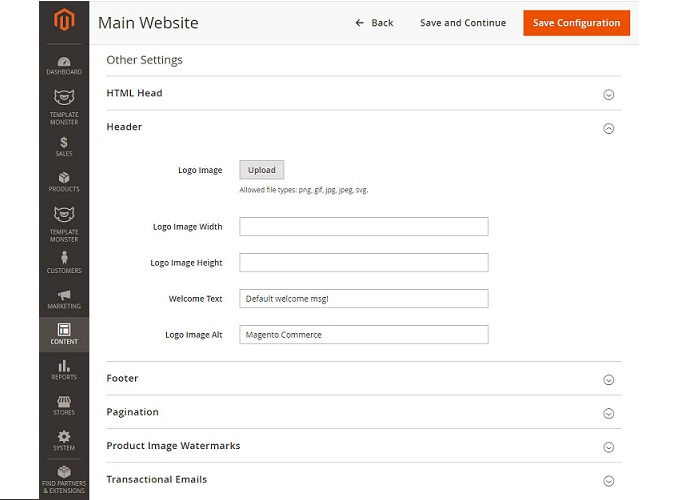The height and width of the screenshot is (500, 700).
Task: Open the Stores storefront icon
Action: (64, 402)
